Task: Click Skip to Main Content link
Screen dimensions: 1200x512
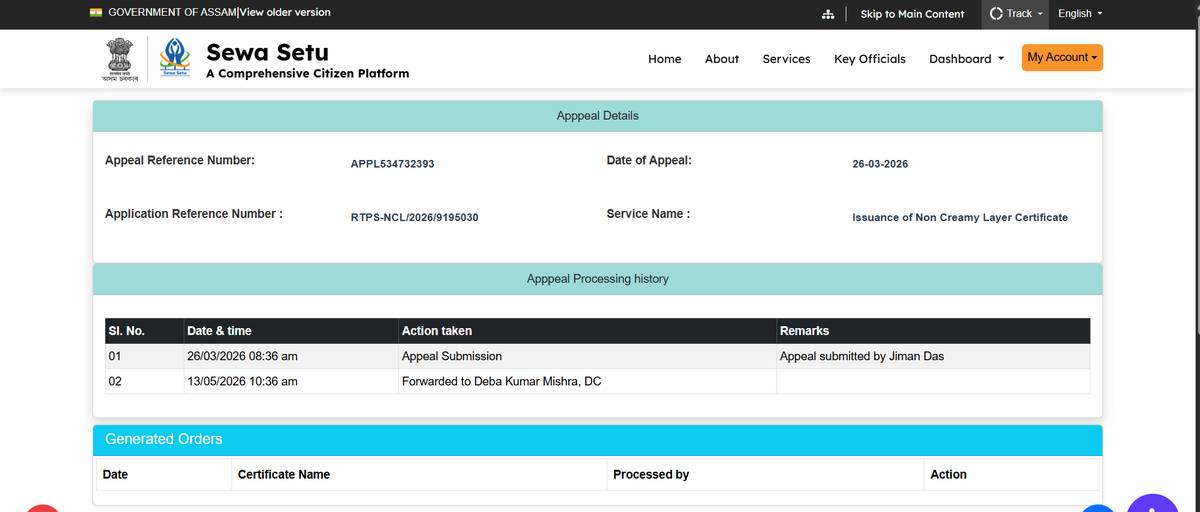Action: 912,14
